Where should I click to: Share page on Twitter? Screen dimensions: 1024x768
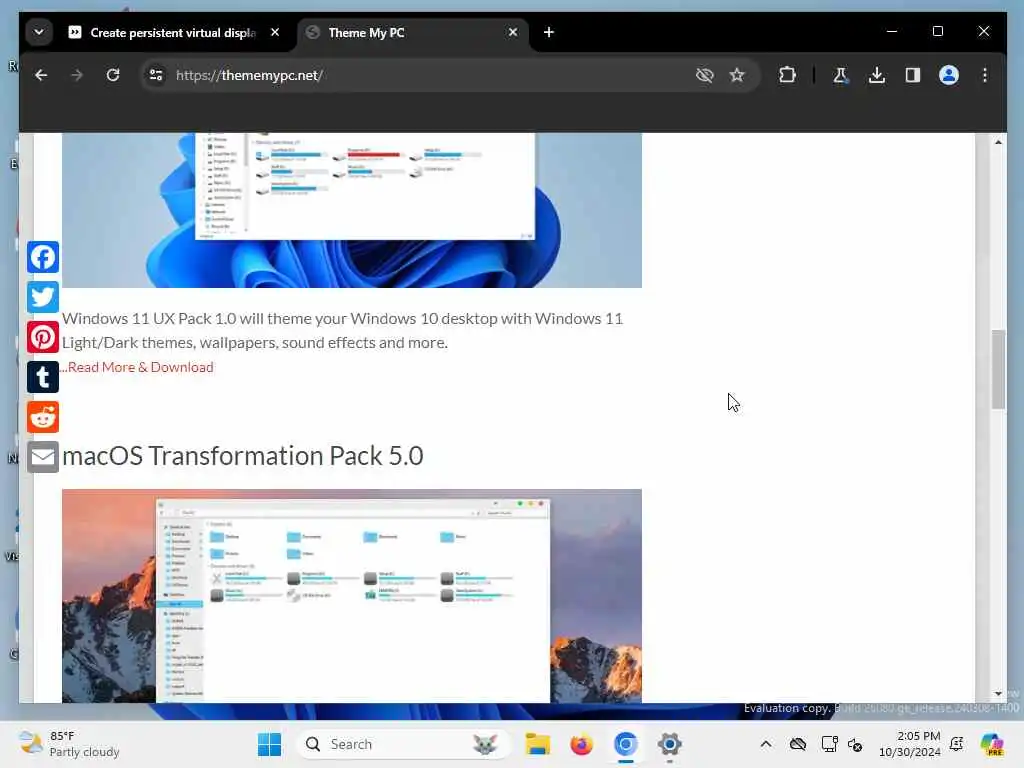(43, 297)
